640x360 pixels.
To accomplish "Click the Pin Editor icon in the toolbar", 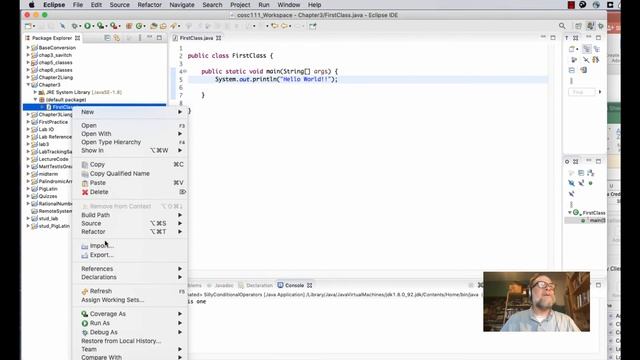I will click(x=313, y=26).
